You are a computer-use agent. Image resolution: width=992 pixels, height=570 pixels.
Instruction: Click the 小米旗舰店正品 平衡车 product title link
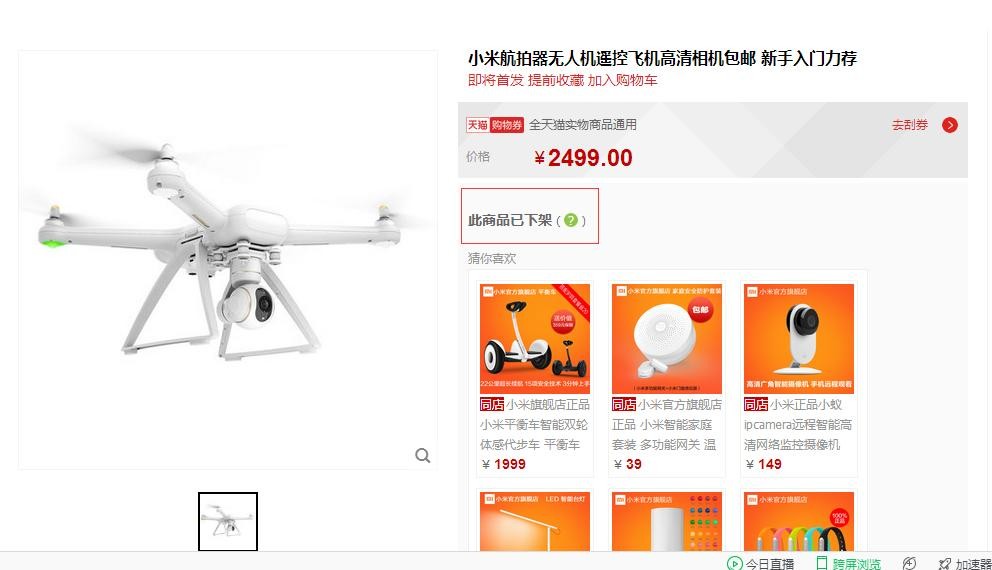tap(535, 424)
